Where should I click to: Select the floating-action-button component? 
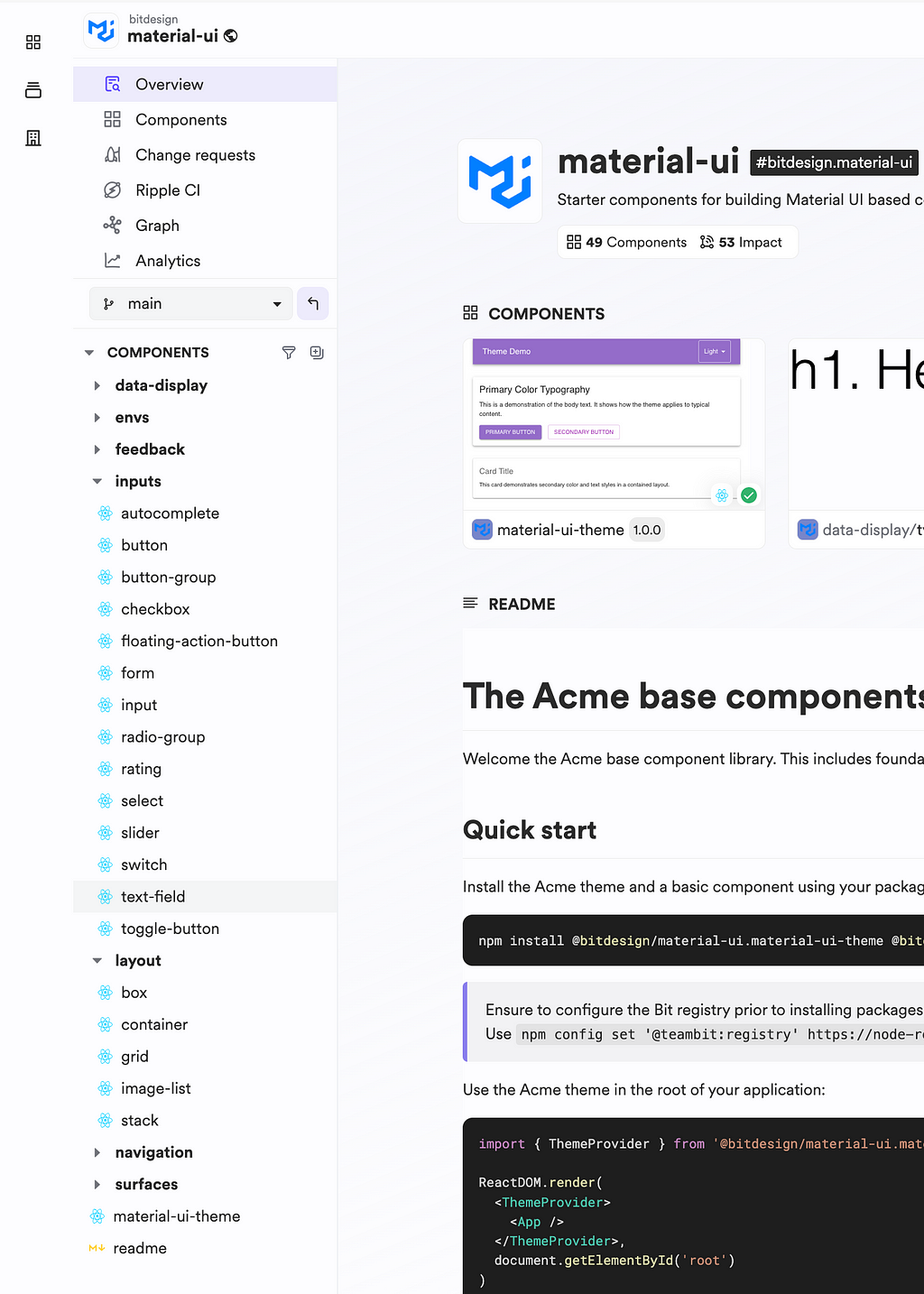(x=205, y=641)
